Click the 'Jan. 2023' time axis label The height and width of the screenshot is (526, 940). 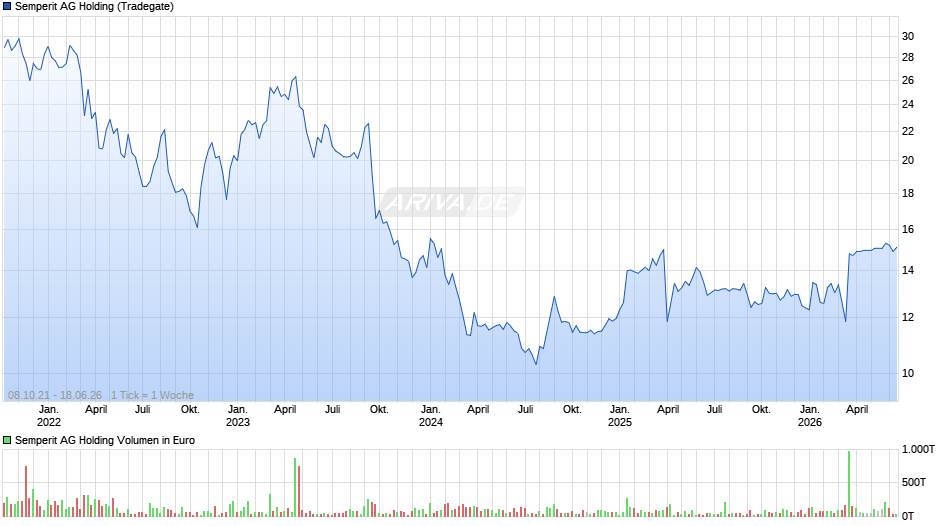[237, 416]
